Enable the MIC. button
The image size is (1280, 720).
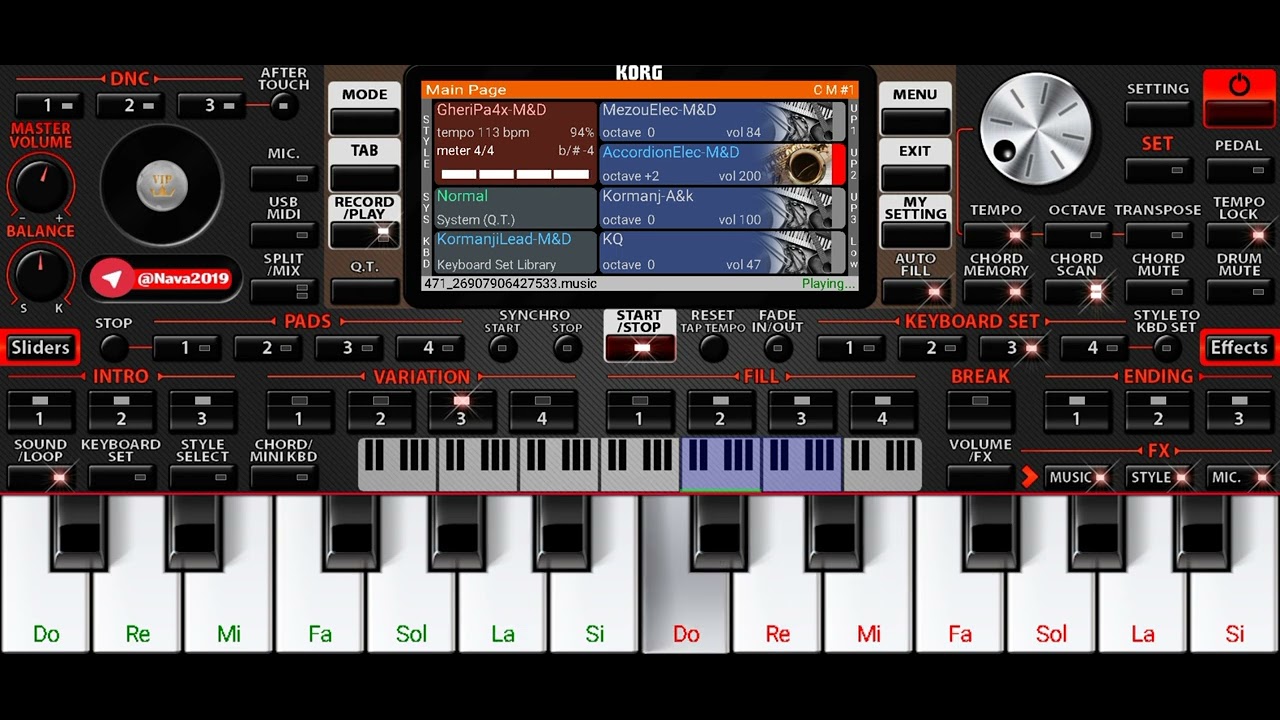[284, 178]
